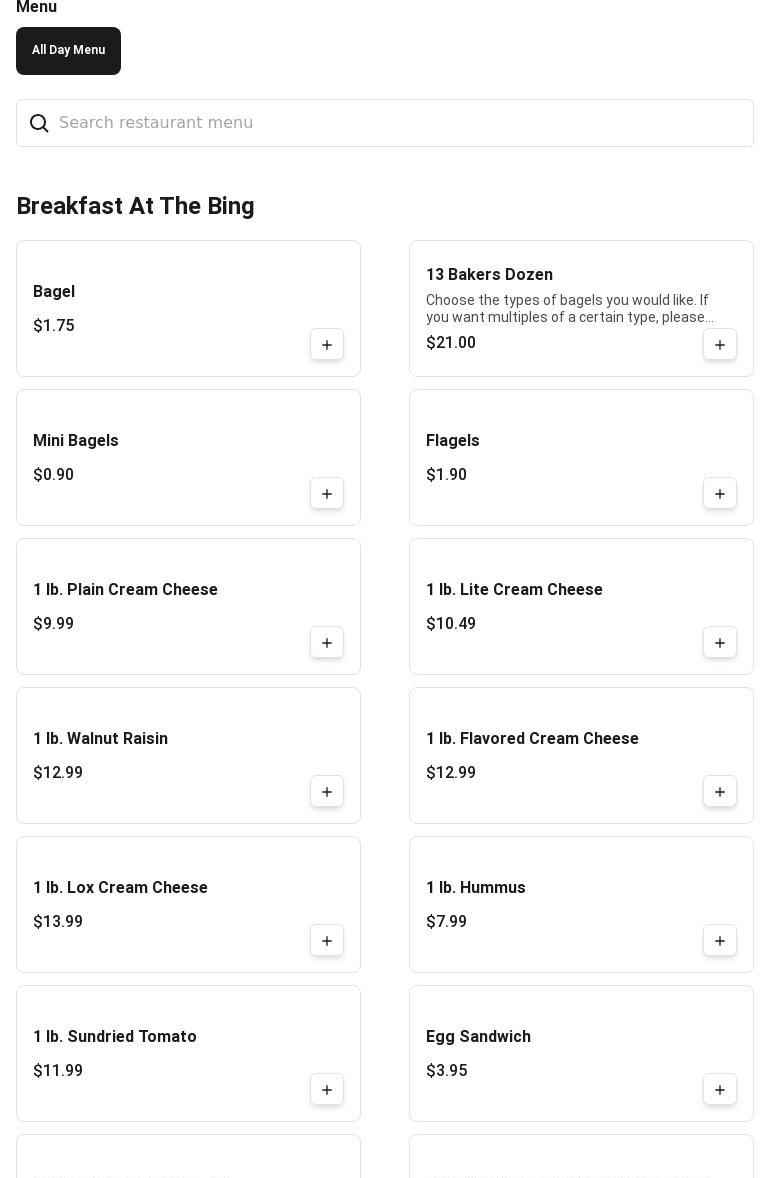Open the Egg Sandwich item title

click(x=478, y=1037)
